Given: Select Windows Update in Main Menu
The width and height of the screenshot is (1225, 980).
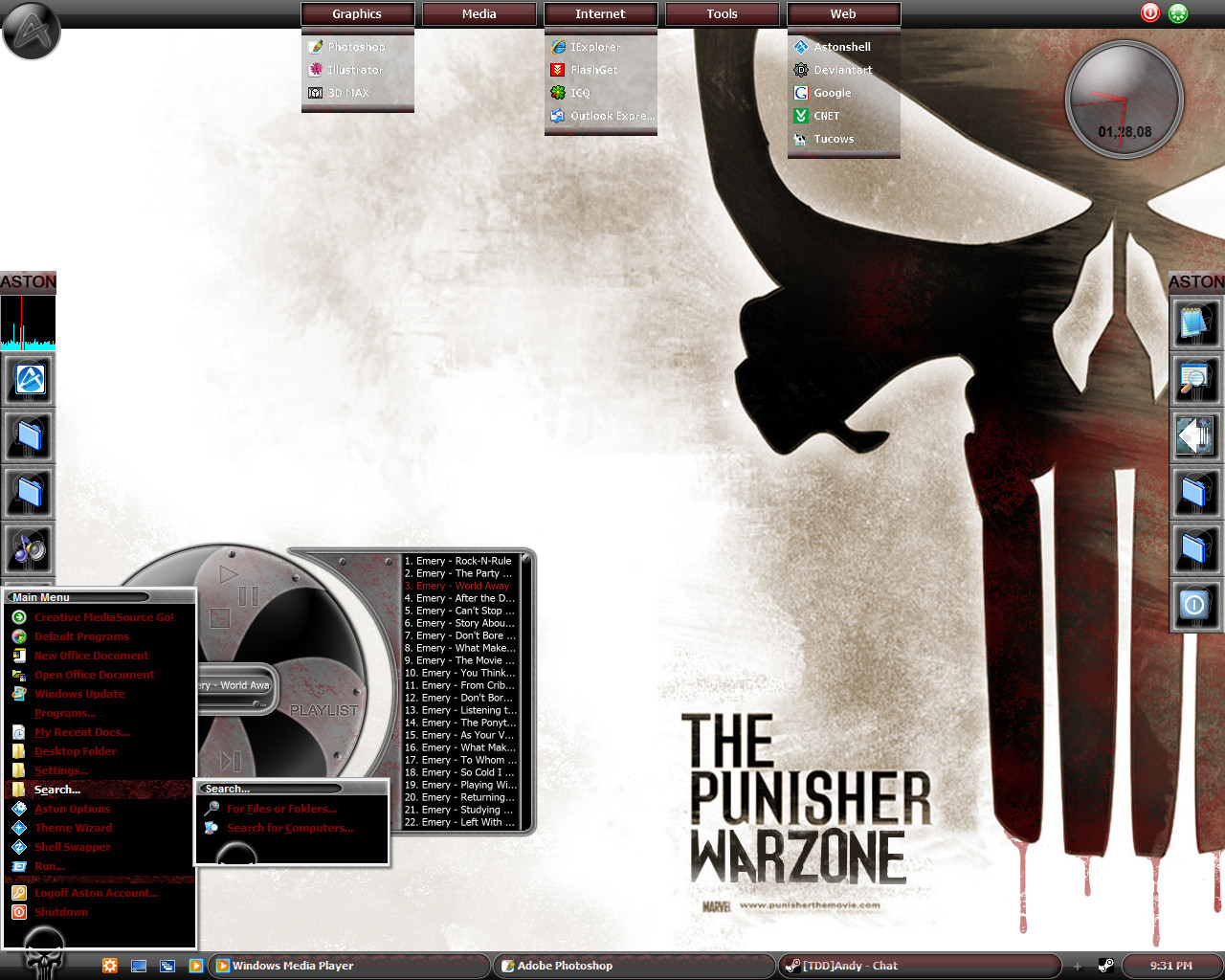Looking at the screenshot, I should pos(100,694).
